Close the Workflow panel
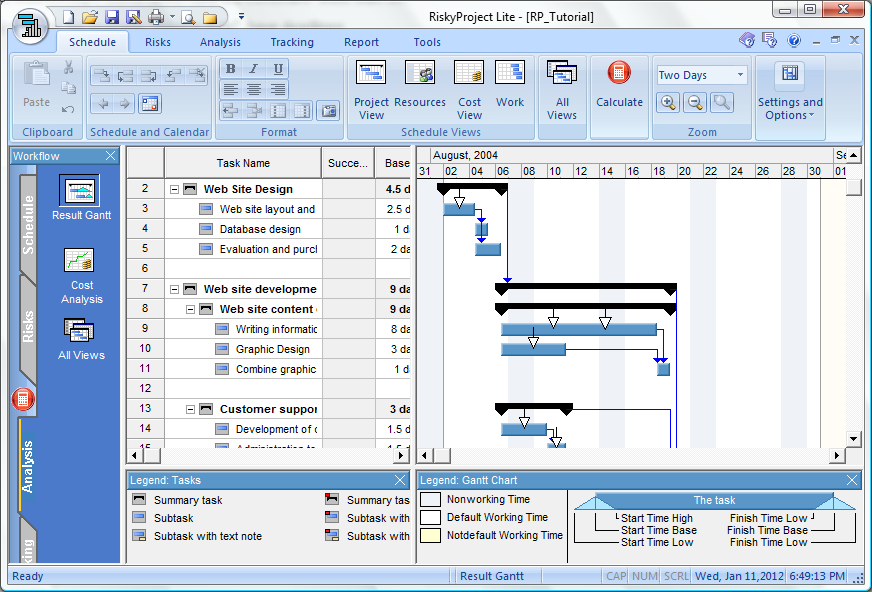This screenshot has width=872, height=592. pos(111,156)
